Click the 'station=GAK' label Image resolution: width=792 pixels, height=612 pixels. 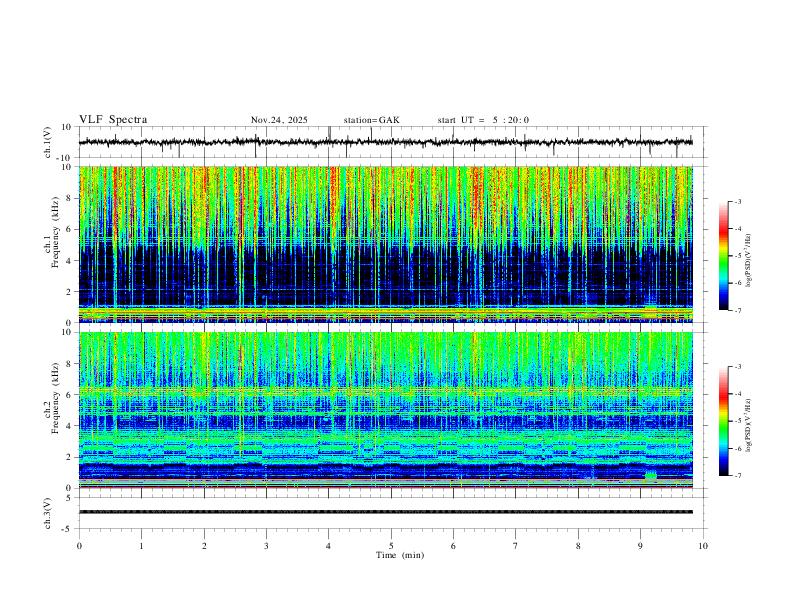(371, 120)
